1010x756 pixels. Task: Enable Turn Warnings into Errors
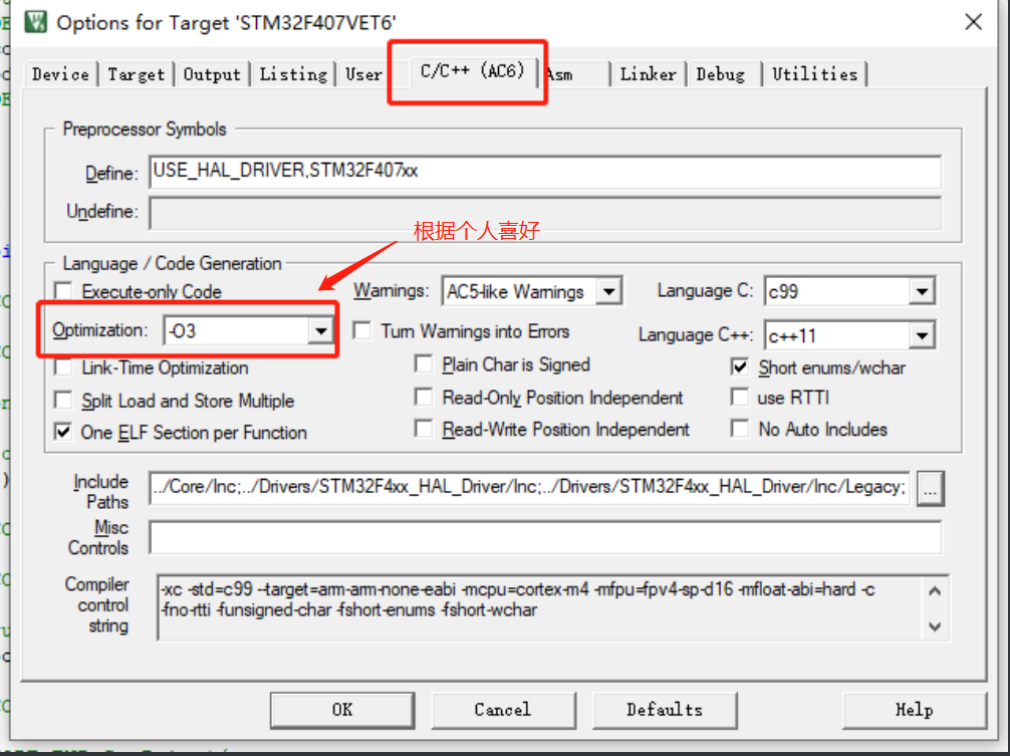363,331
